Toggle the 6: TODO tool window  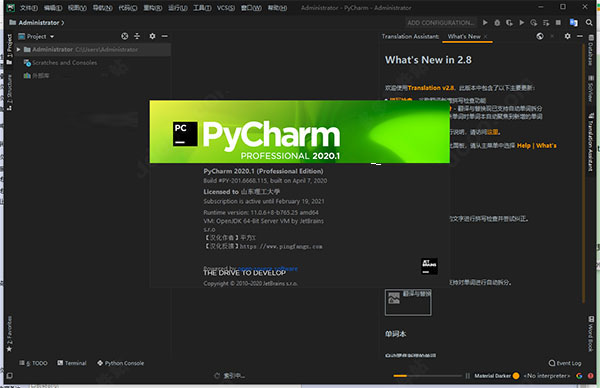[x=34, y=363]
